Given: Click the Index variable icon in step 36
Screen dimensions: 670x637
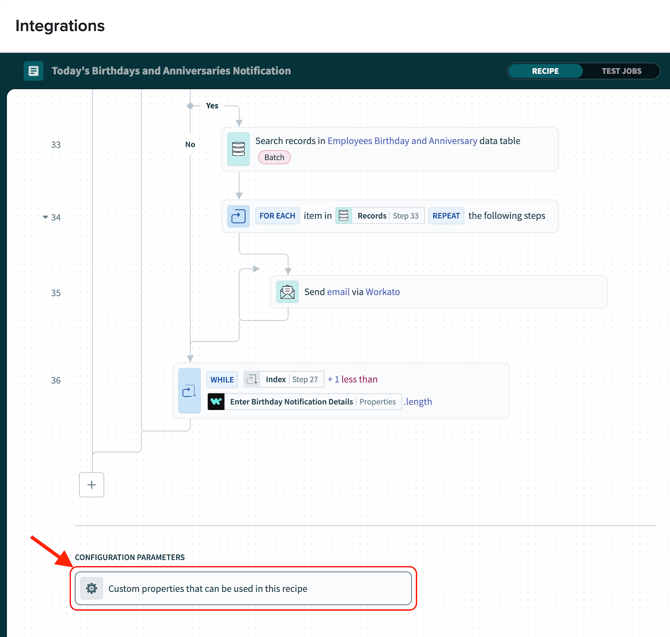Looking at the screenshot, I should [252, 379].
